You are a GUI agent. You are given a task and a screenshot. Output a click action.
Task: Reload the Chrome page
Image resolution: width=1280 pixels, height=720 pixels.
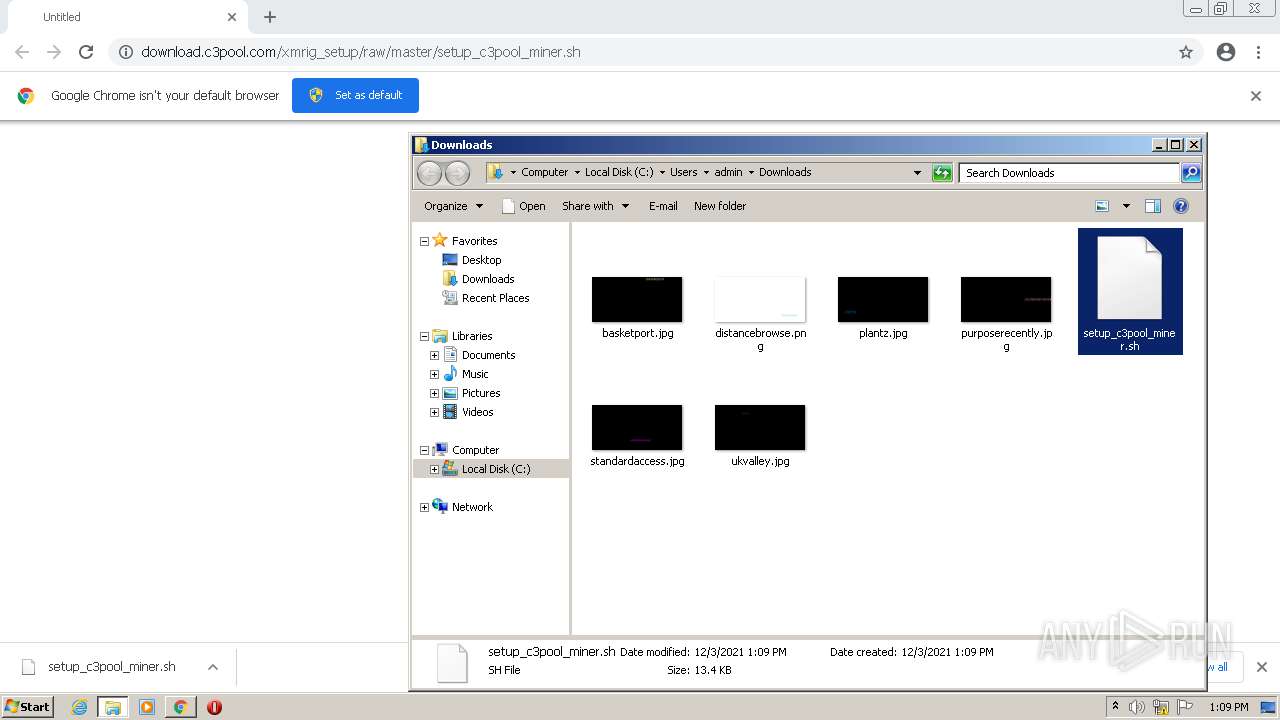tap(86, 52)
